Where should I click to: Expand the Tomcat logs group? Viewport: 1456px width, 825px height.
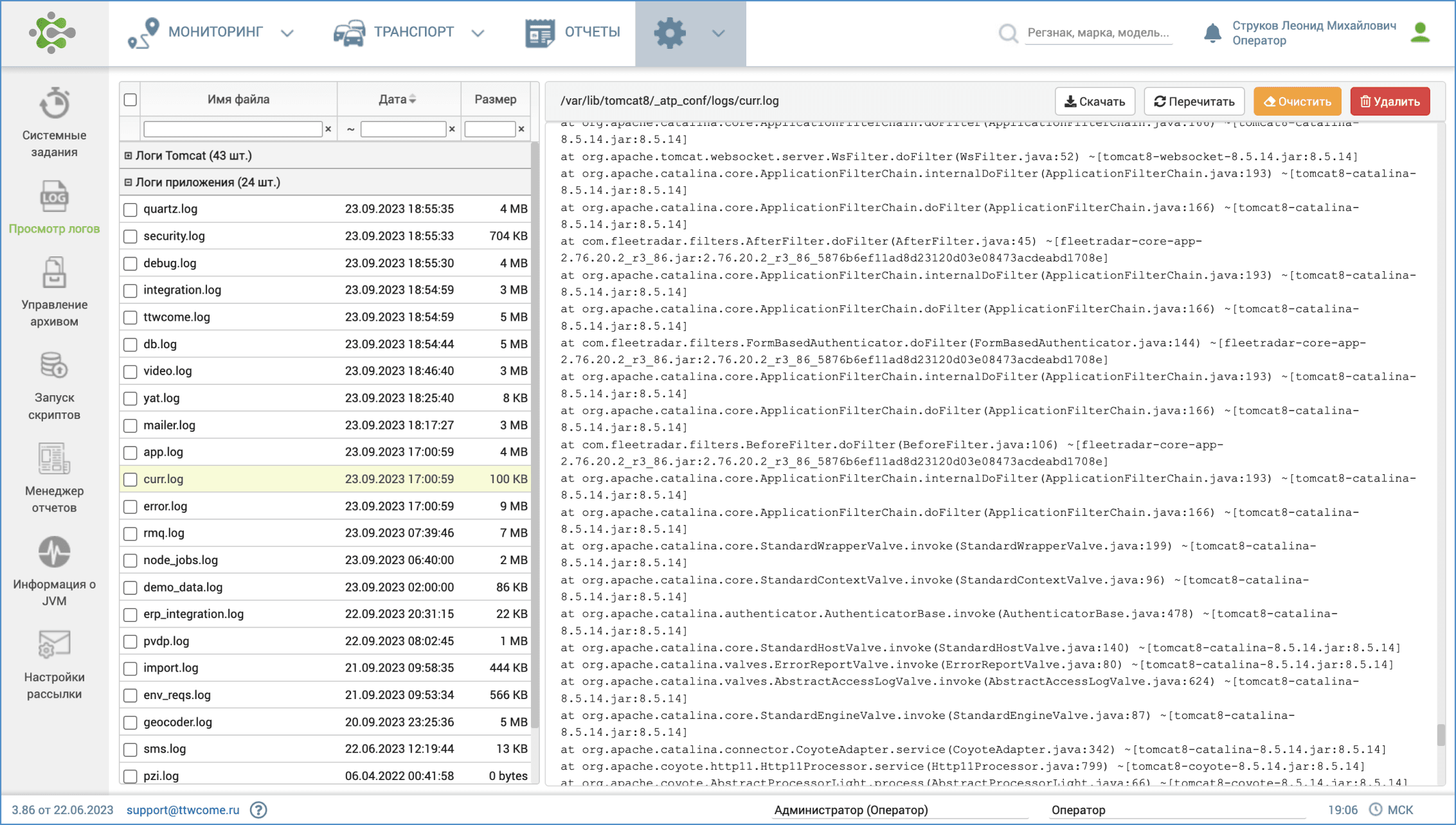coord(128,155)
